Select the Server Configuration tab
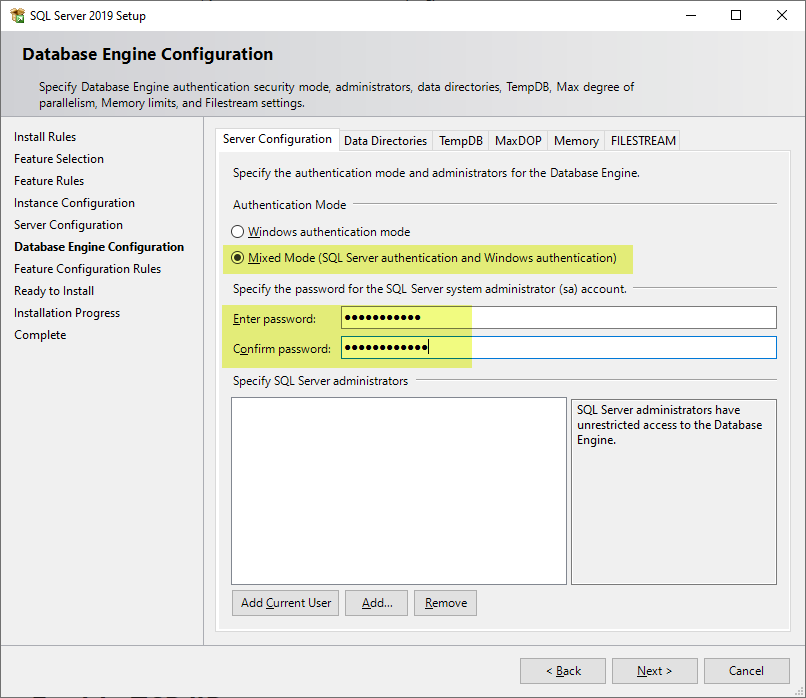 [x=277, y=140]
